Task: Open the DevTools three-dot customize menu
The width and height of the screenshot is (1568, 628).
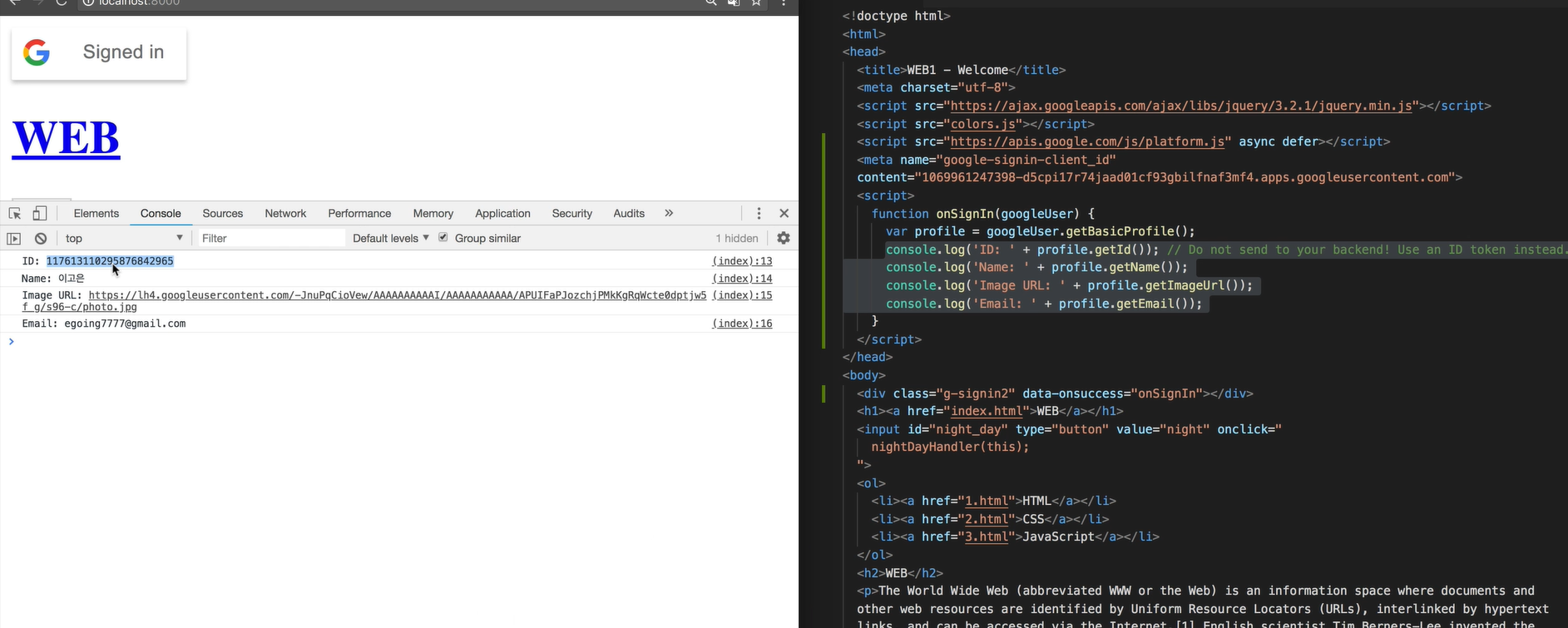Action: point(759,214)
